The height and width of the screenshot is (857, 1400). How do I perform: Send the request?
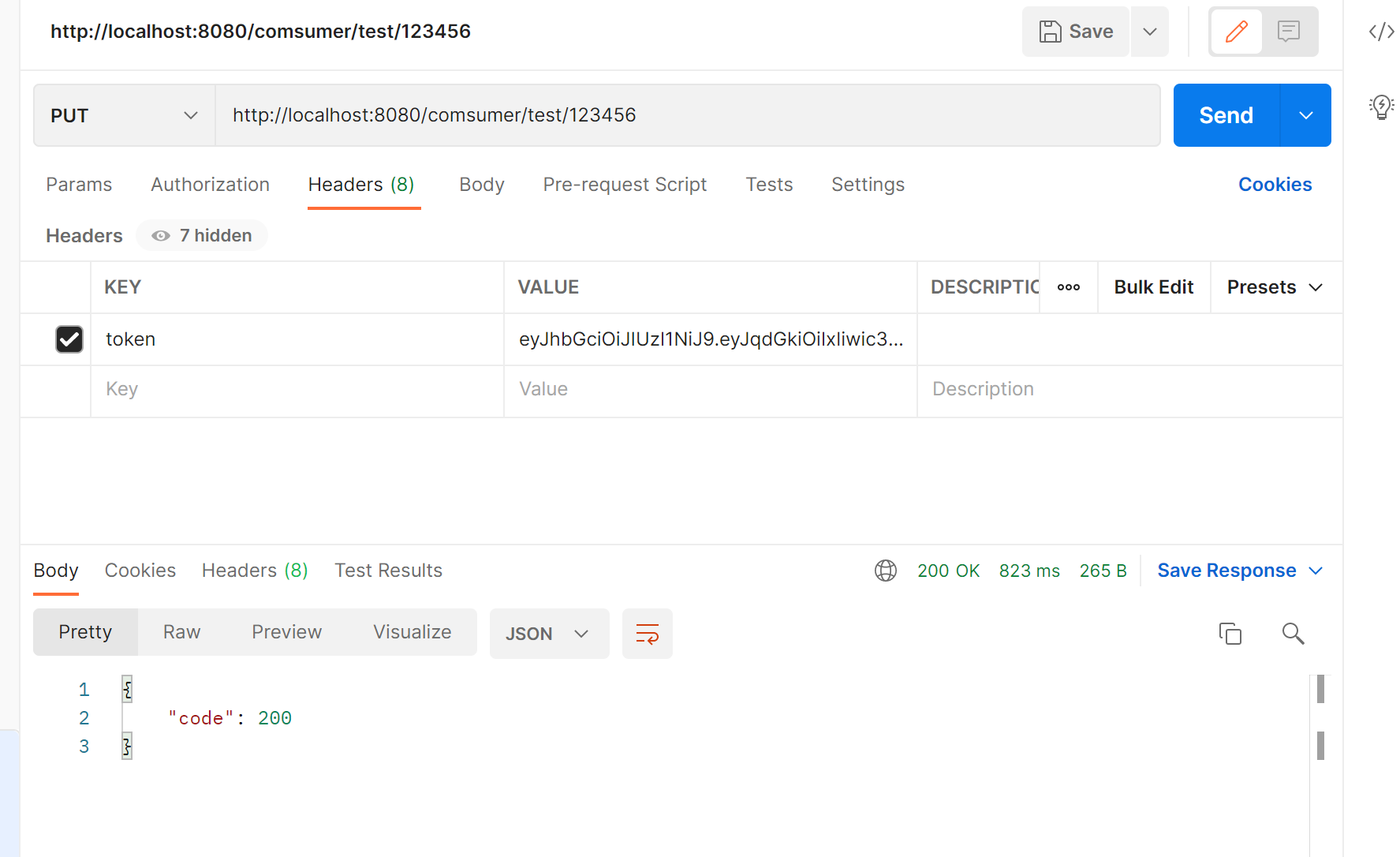pos(1225,115)
